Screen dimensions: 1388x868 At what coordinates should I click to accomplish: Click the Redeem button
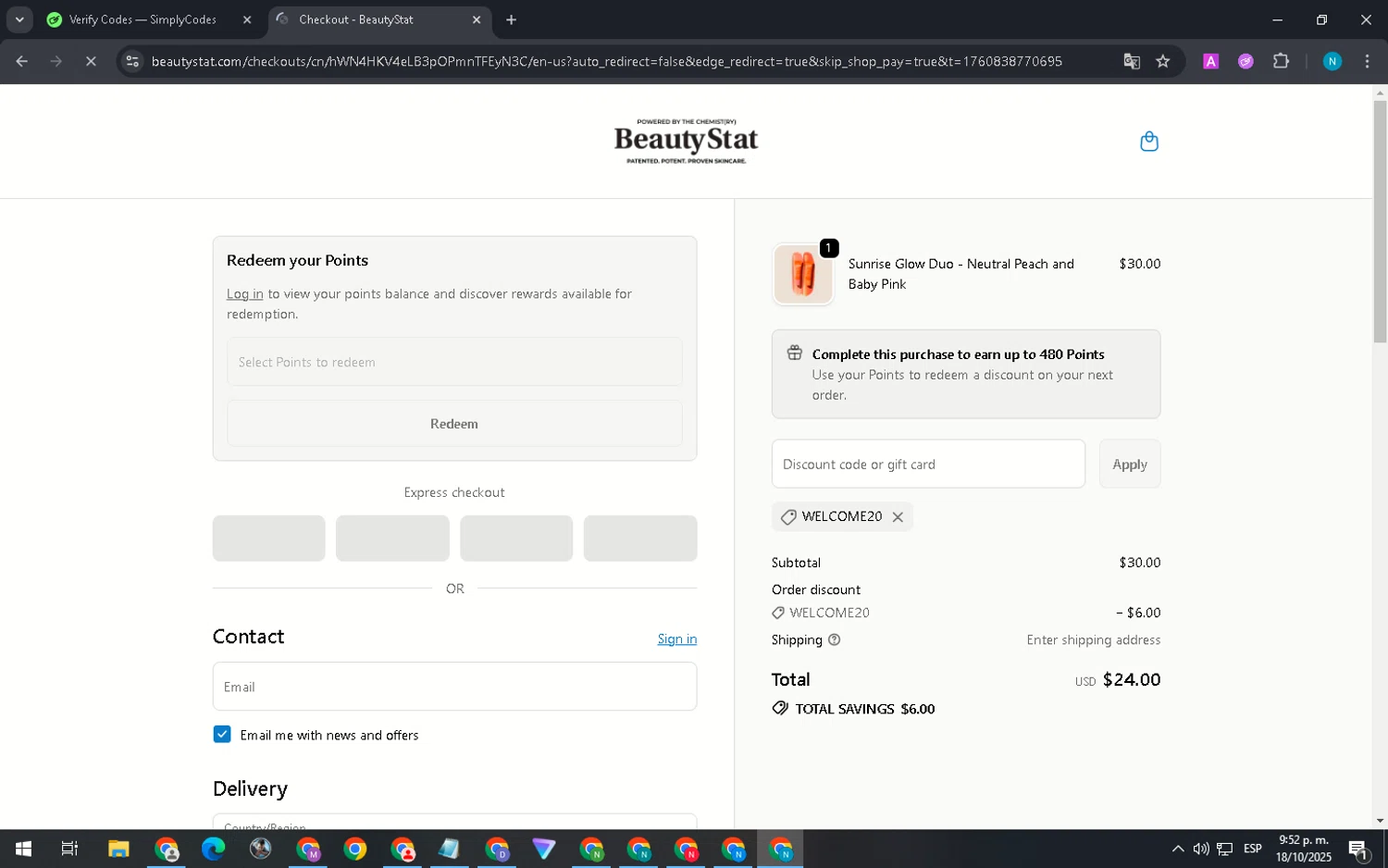tap(454, 424)
